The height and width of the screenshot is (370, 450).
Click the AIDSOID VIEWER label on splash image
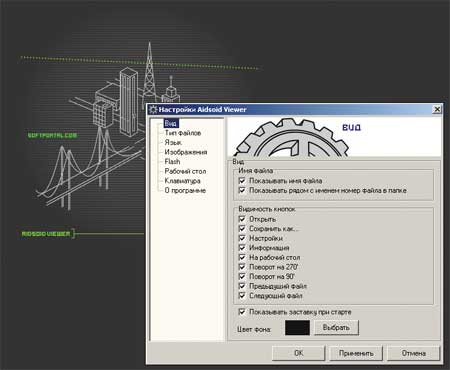point(46,234)
